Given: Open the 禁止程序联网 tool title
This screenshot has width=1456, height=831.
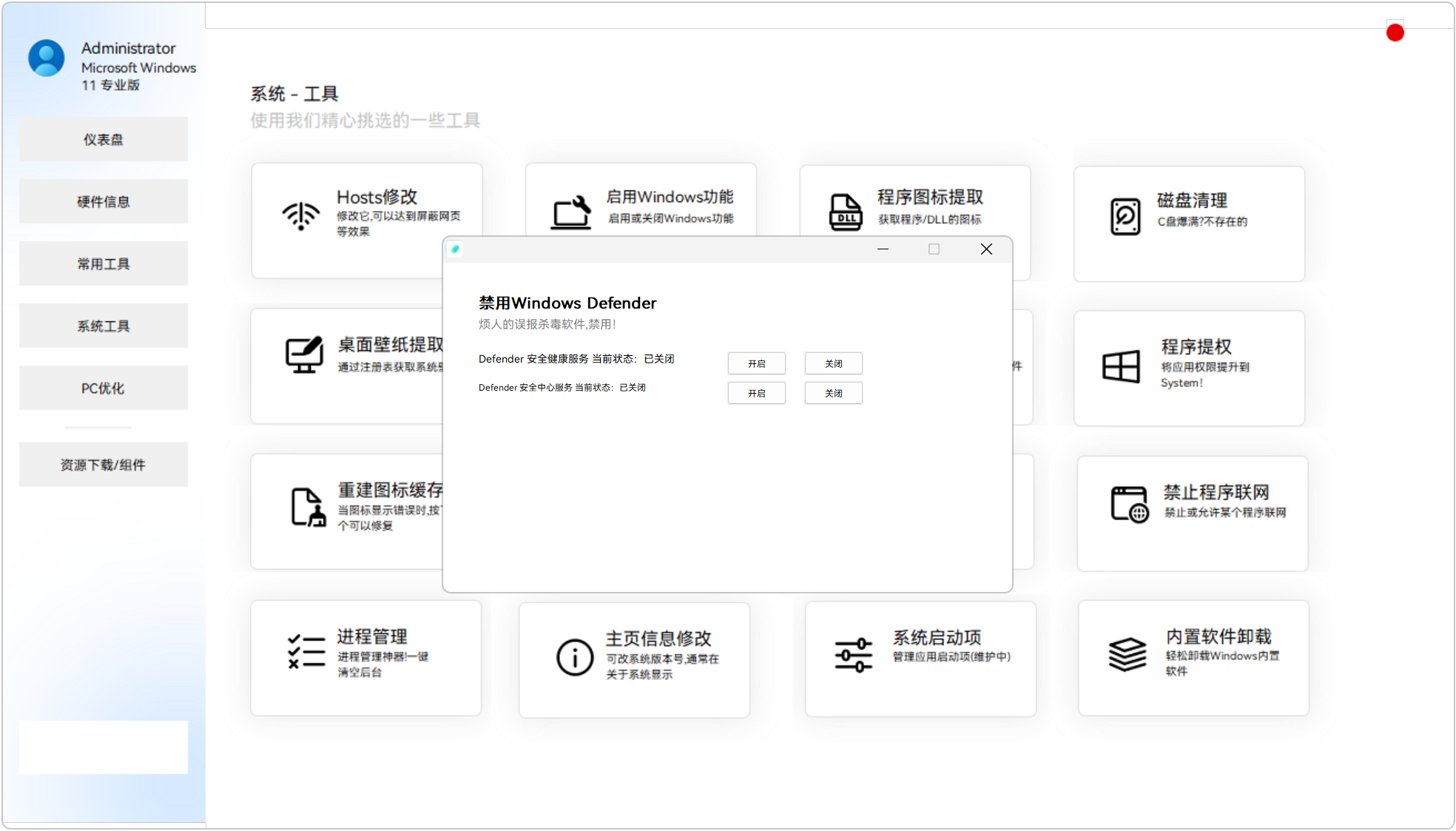Looking at the screenshot, I should (1216, 492).
